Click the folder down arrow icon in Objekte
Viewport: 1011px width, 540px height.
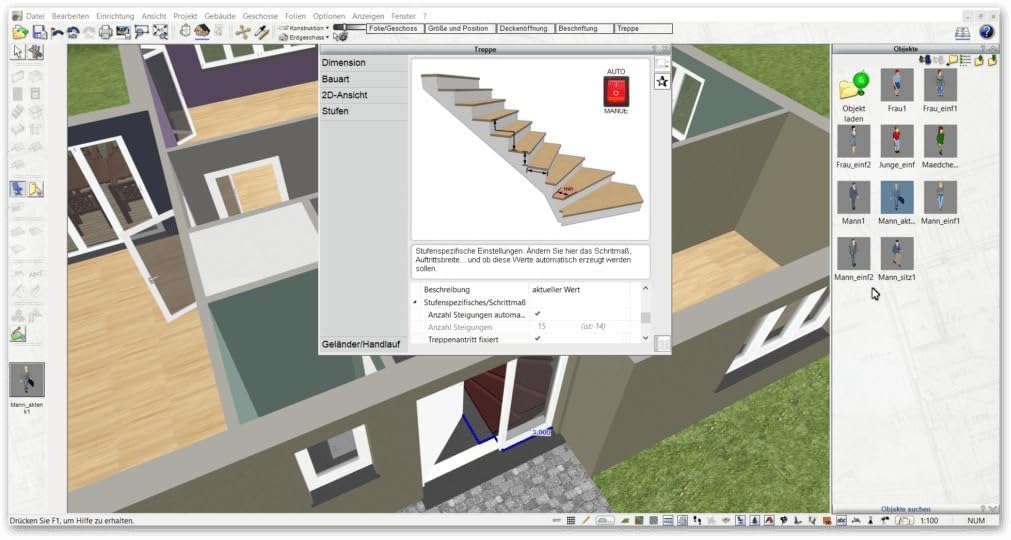pyautogui.click(x=992, y=60)
